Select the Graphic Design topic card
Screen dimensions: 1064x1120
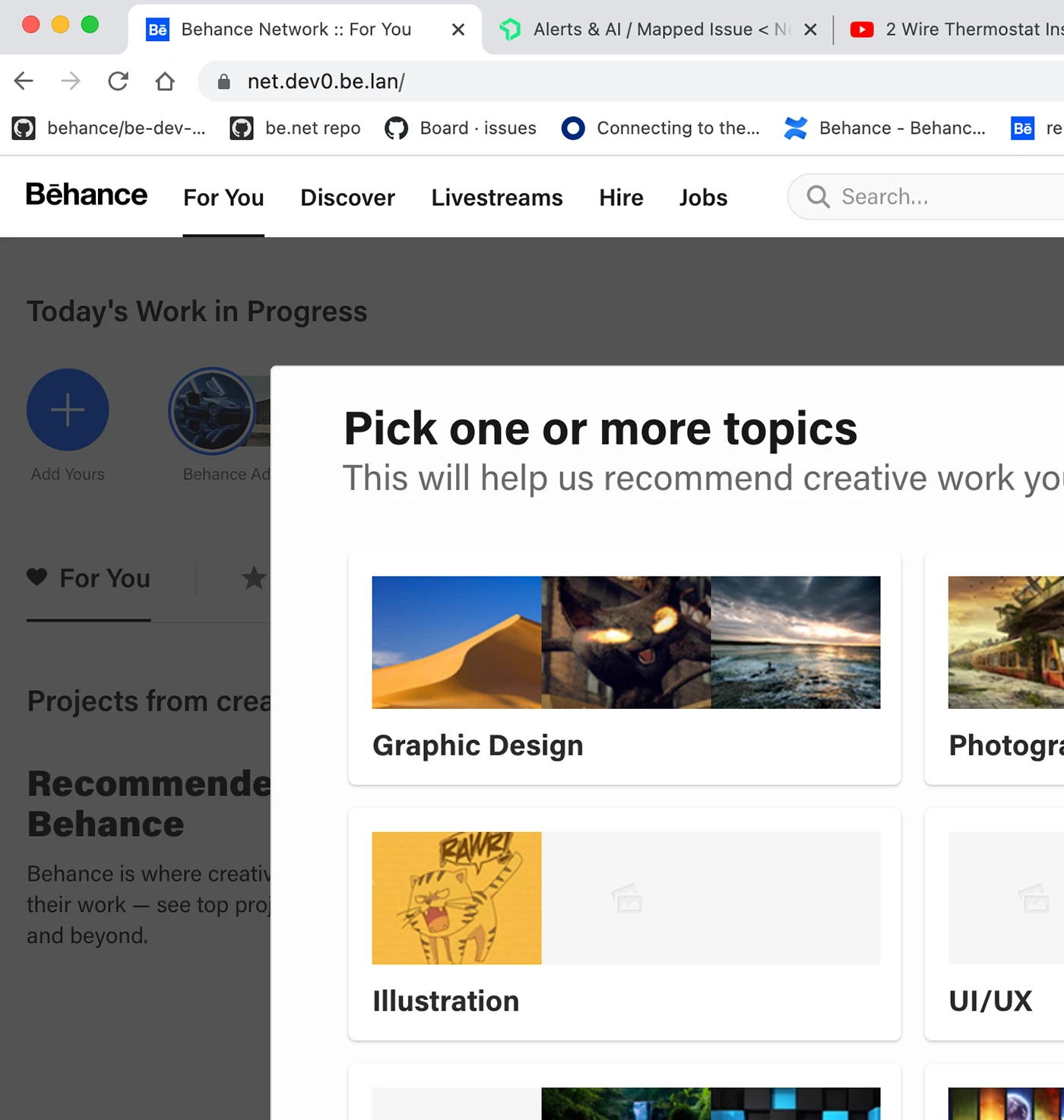point(624,669)
